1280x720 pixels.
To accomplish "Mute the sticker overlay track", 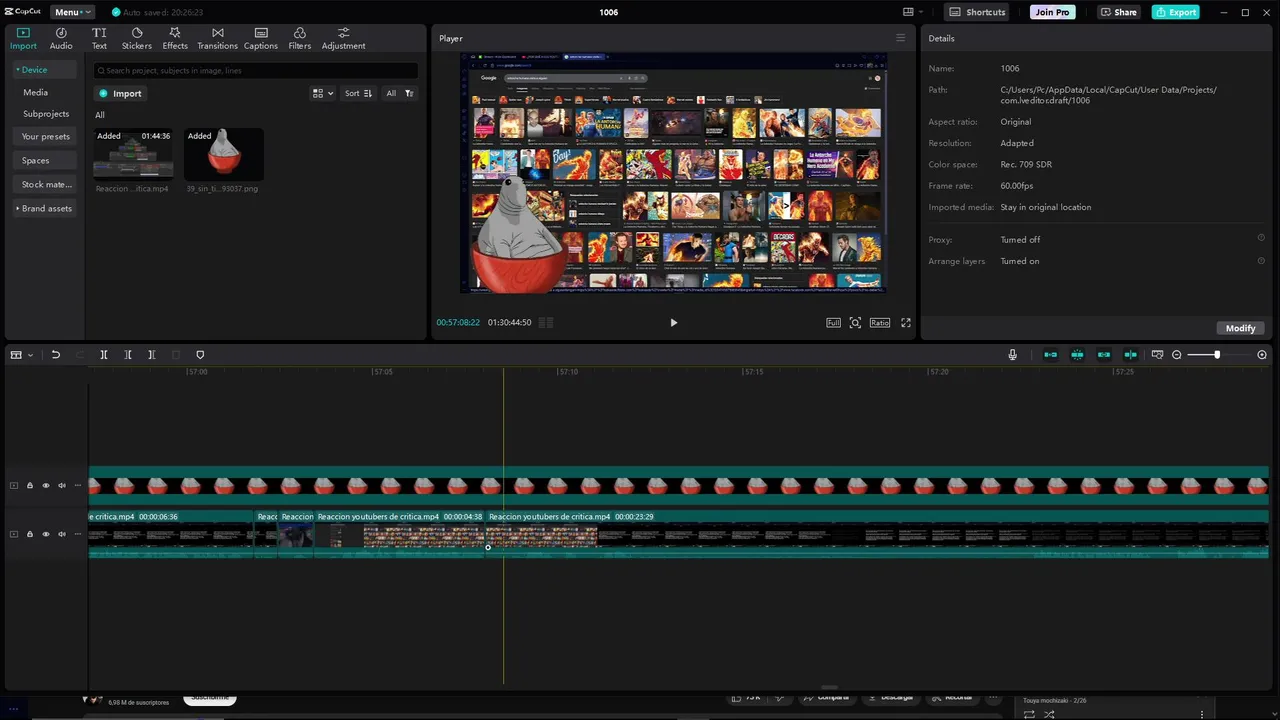I will point(61,486).
